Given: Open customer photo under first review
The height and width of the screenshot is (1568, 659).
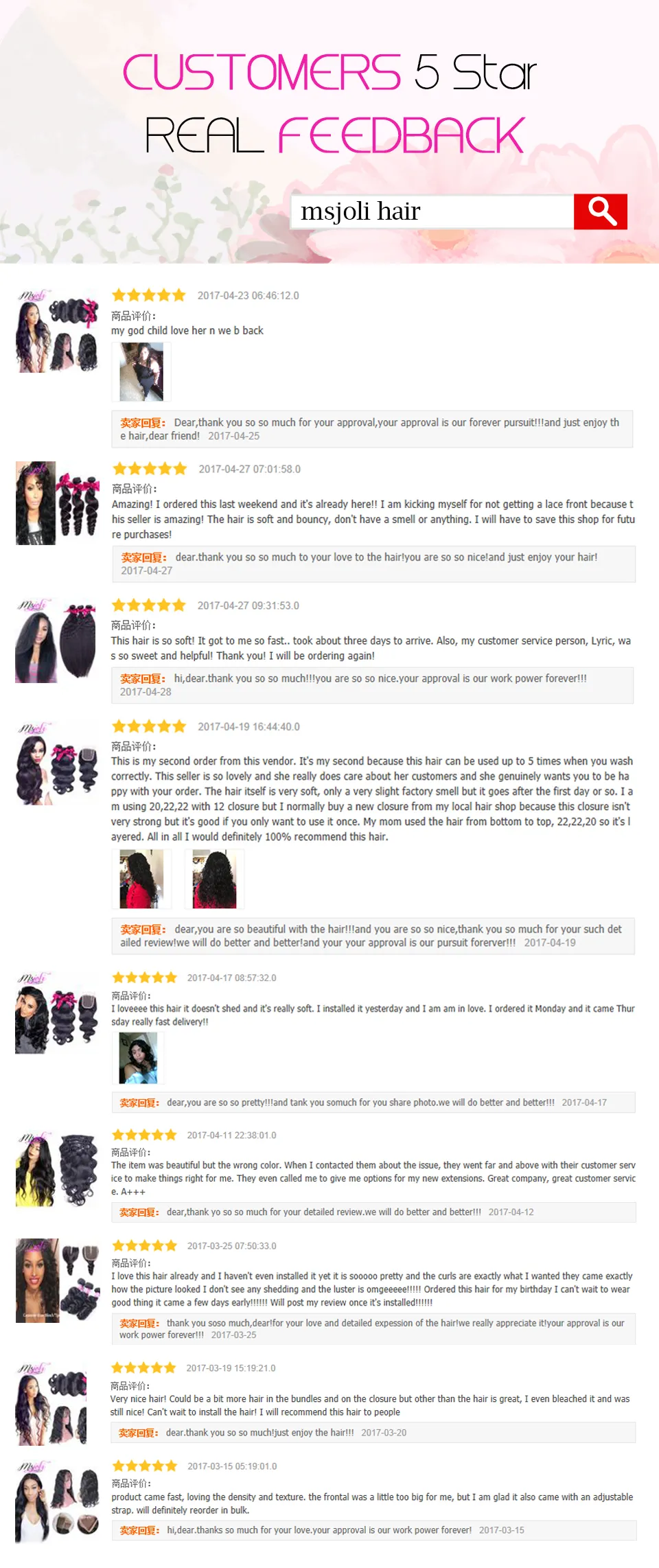Looking at the screenshot, I should coord(141,372).
